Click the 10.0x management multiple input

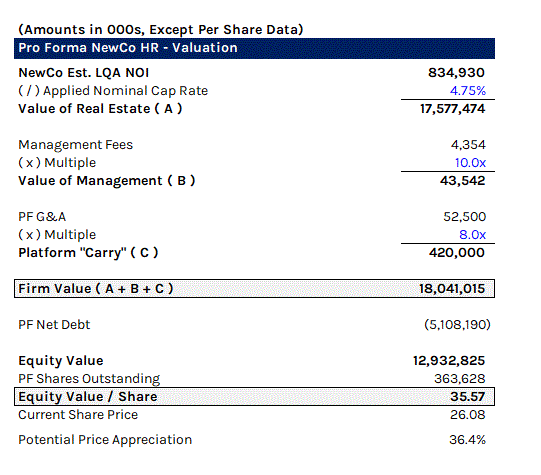click(x=470, y=162)
